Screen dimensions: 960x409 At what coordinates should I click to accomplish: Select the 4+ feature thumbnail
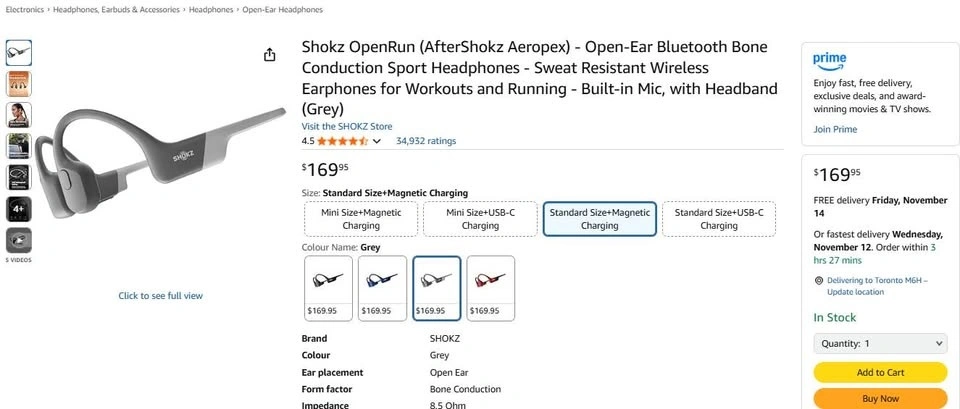click(19, 209)
